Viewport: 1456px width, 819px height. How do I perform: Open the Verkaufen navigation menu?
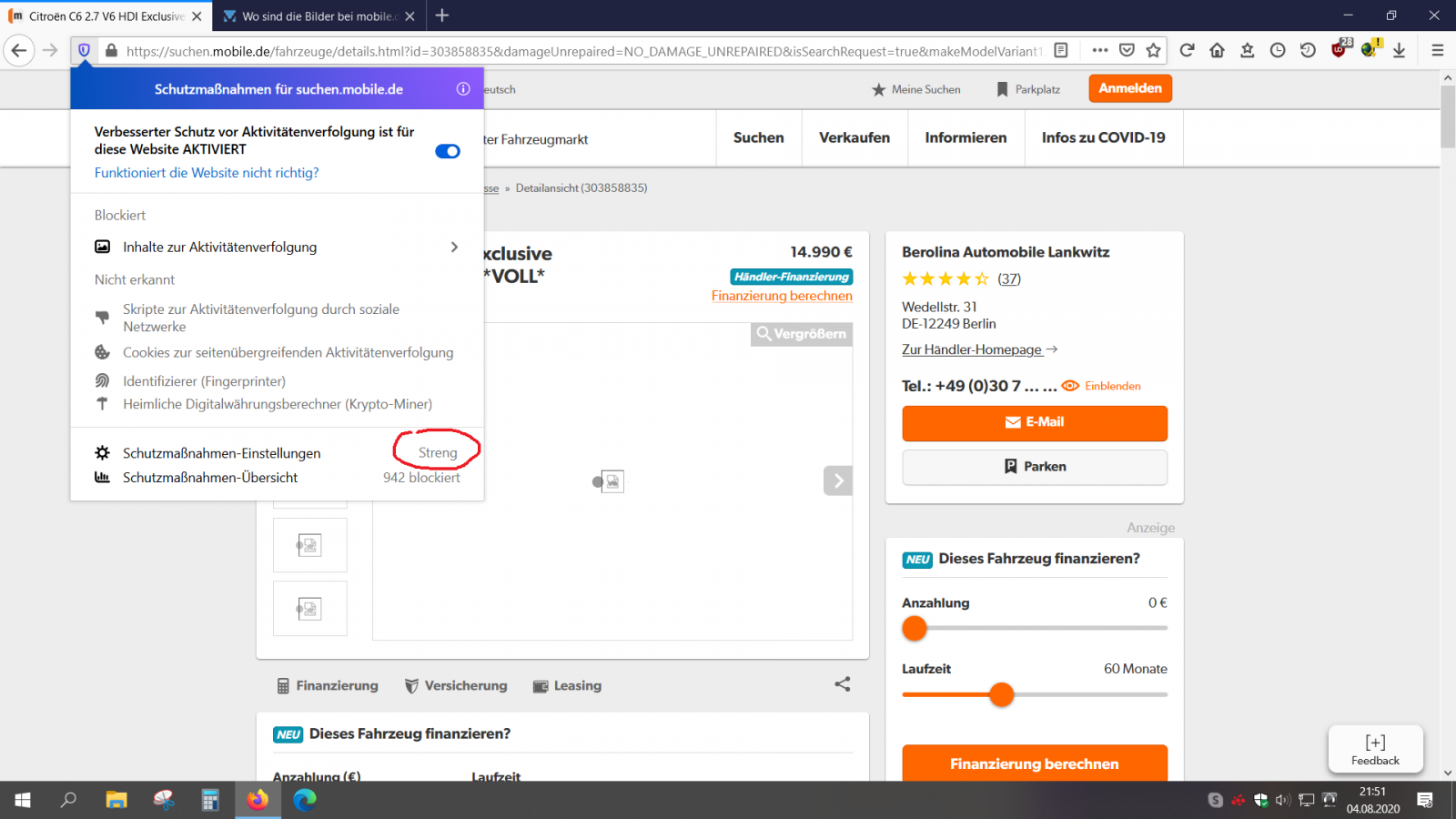[854, 137]
